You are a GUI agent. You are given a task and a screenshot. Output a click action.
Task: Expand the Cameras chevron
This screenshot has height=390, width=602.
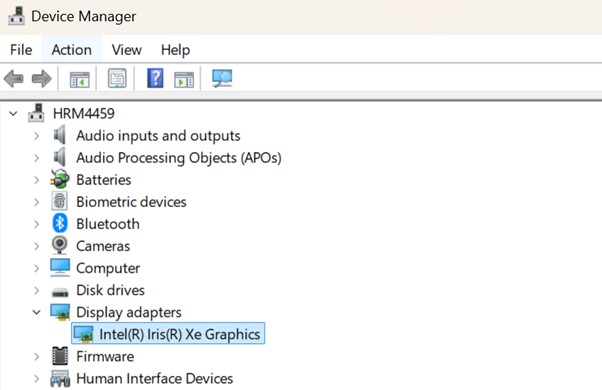click(36, 246)
